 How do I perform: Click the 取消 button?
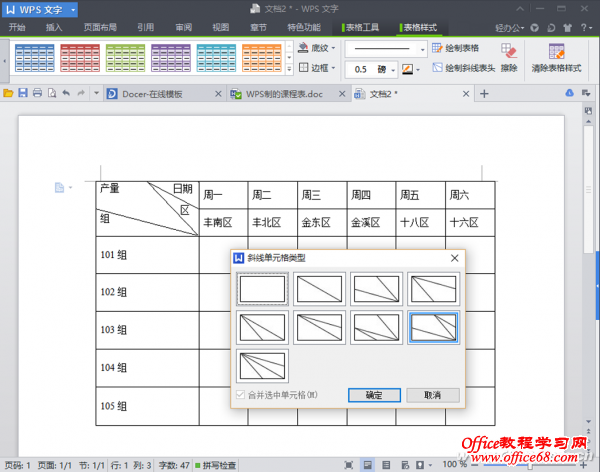point(433,395)
